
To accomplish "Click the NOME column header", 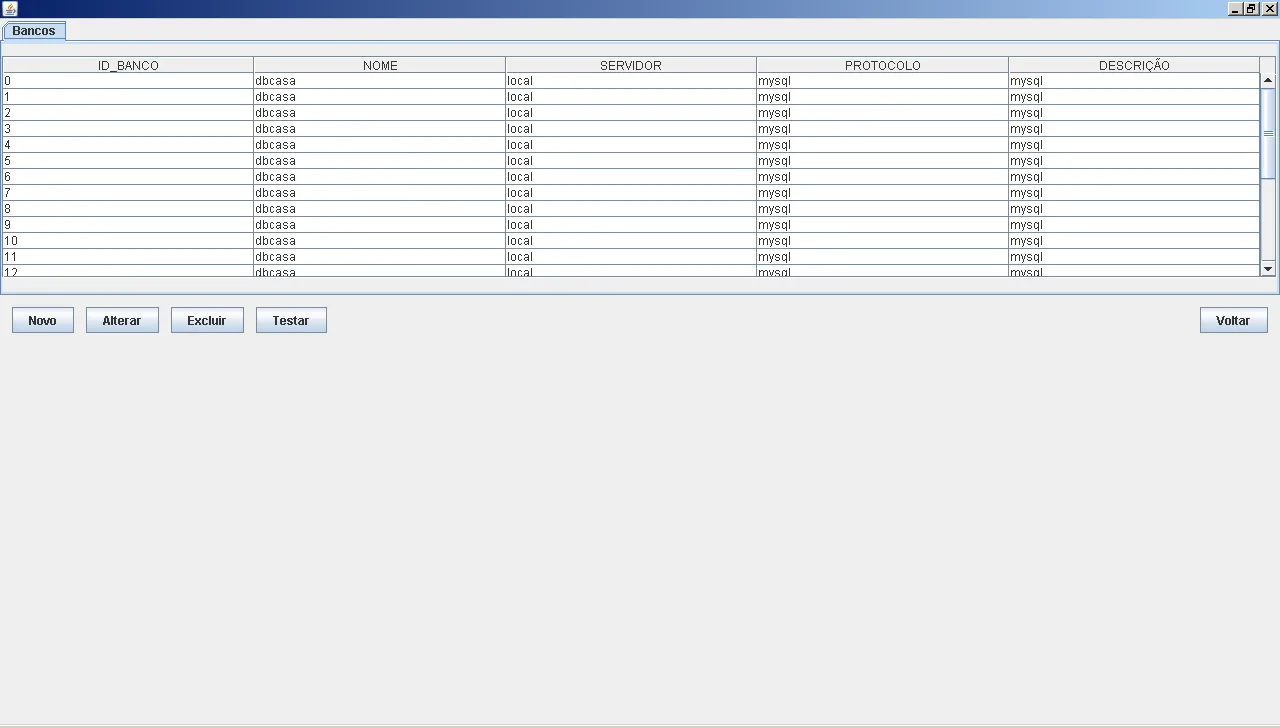I will tap(380, 65).
